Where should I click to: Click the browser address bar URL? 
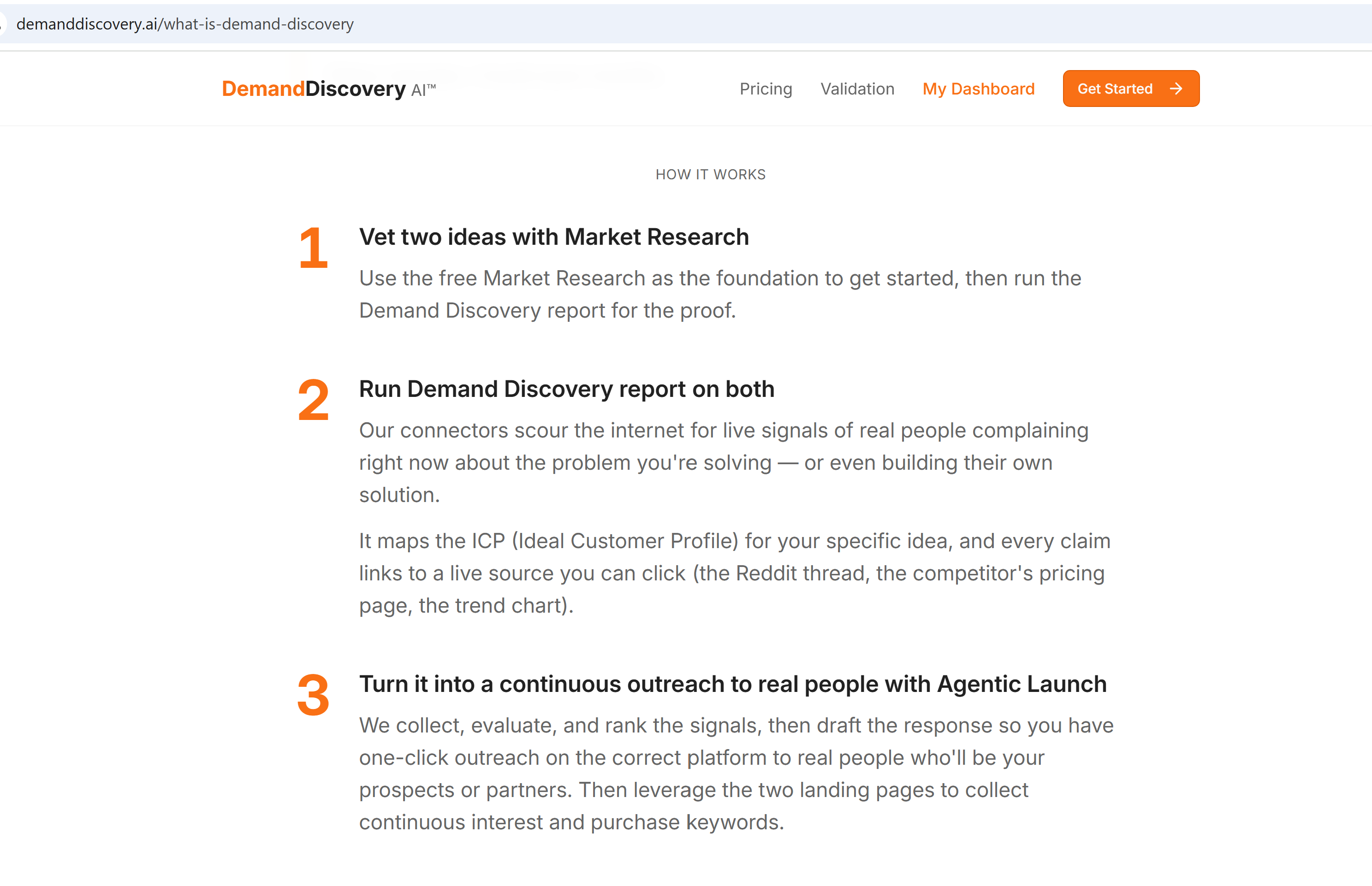(185, 24)
